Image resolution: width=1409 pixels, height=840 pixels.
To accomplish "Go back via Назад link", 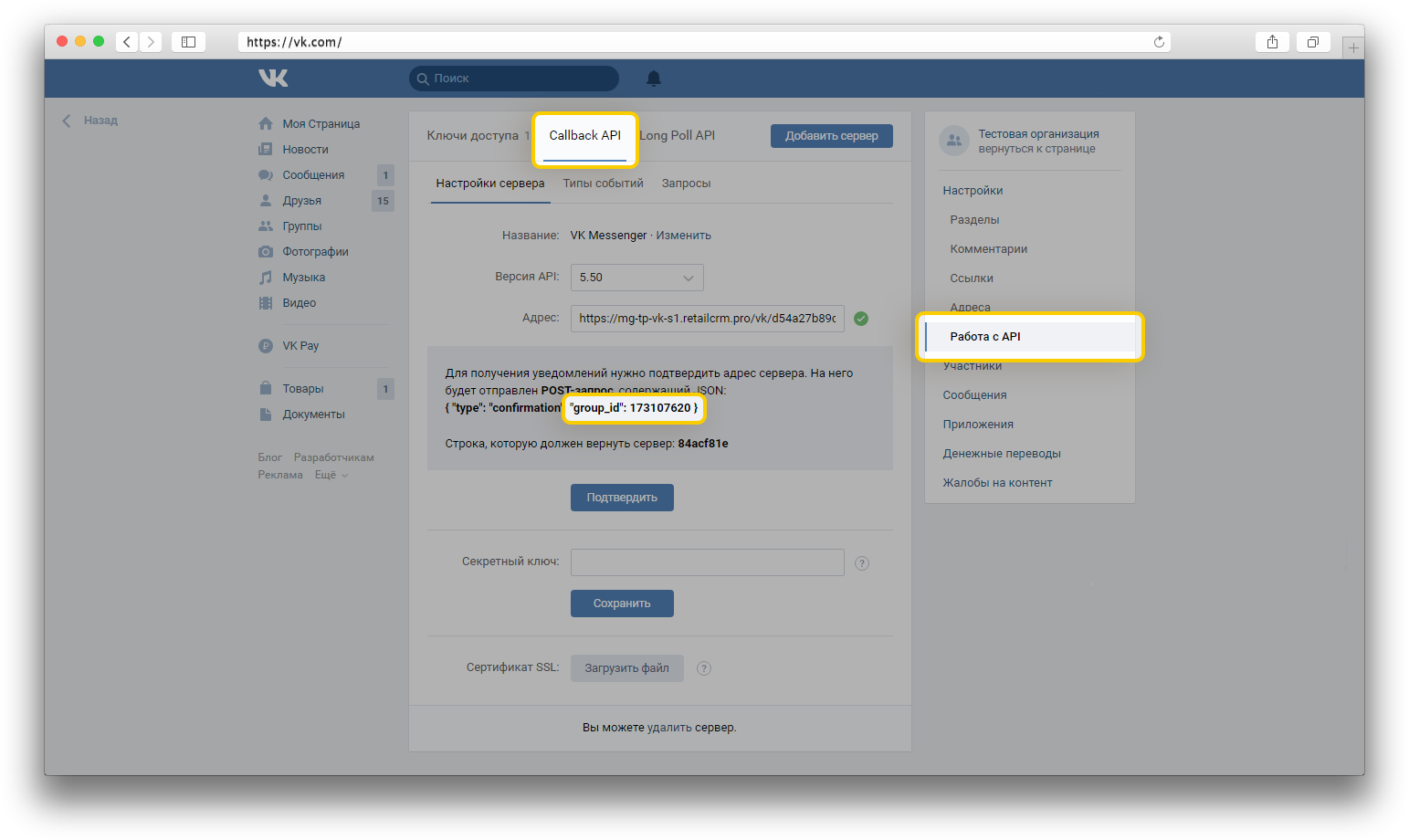I will pyautogui.click(x=90, y=121).
